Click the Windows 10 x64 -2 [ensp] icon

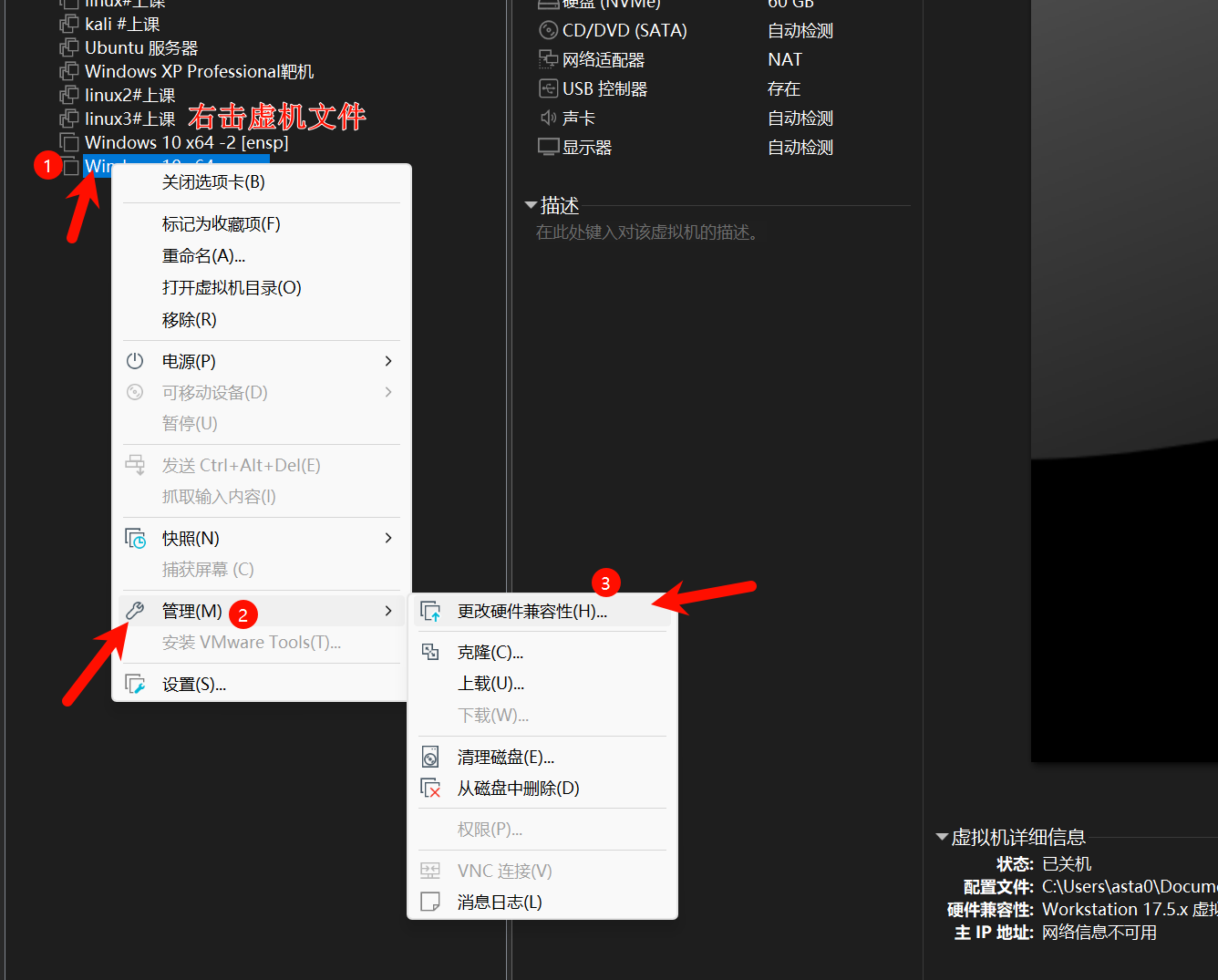[x=69, y=142]
